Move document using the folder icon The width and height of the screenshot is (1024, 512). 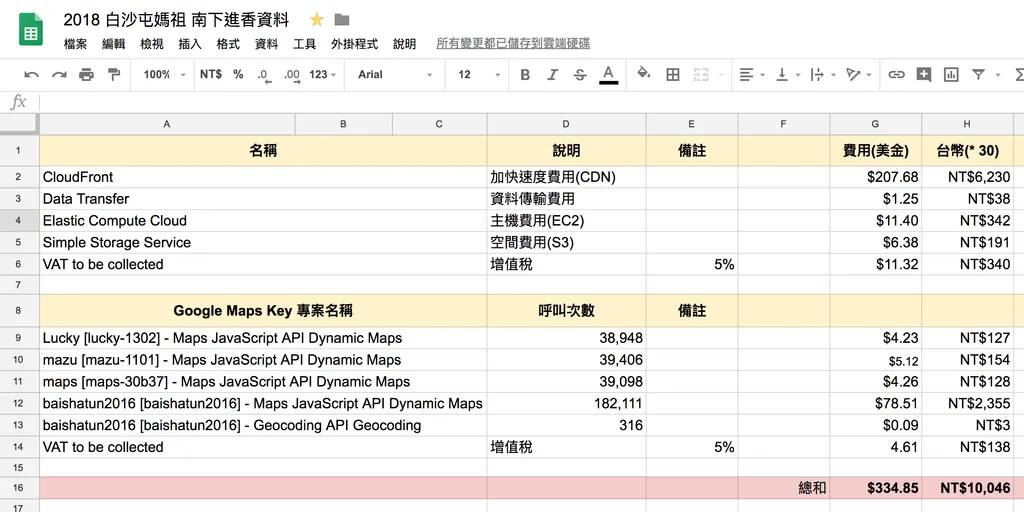[342, 20]
